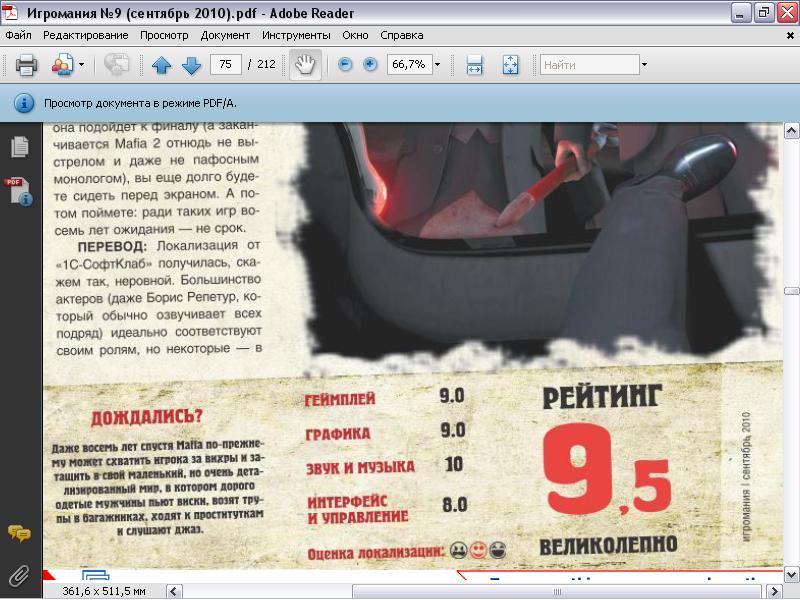This screenshot has height=600, width=800.
Task: Open the Окно menu
Action: click(x=355, y=35)
